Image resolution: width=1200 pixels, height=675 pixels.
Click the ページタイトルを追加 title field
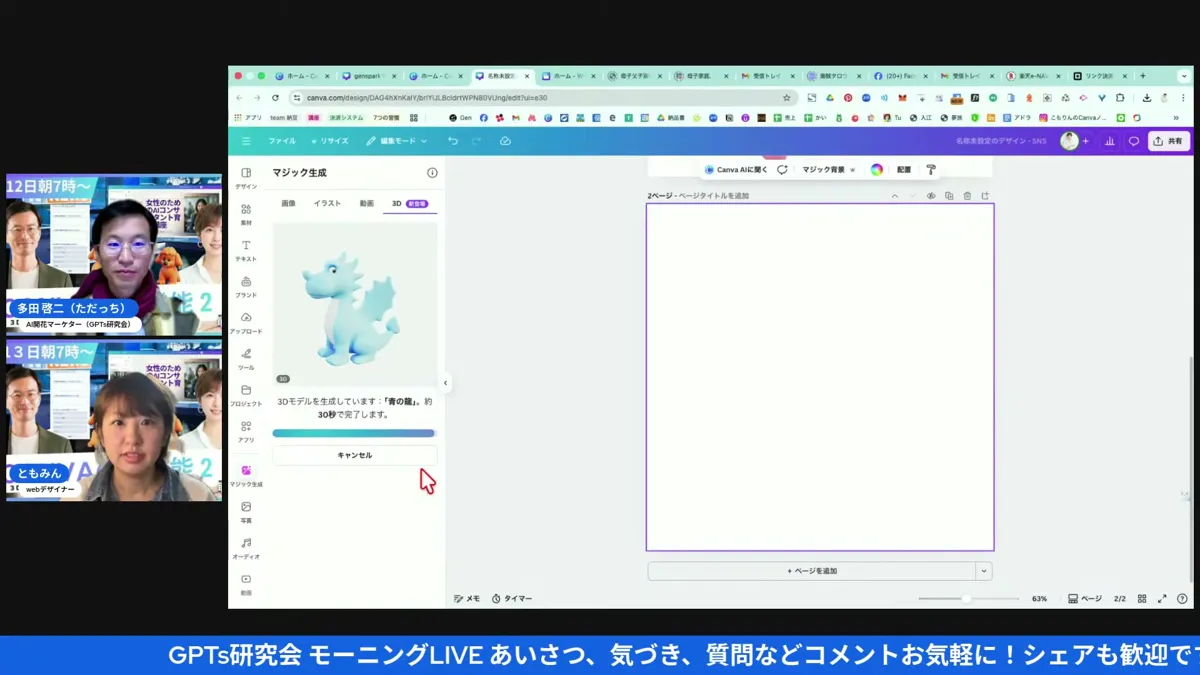[713, 196]
